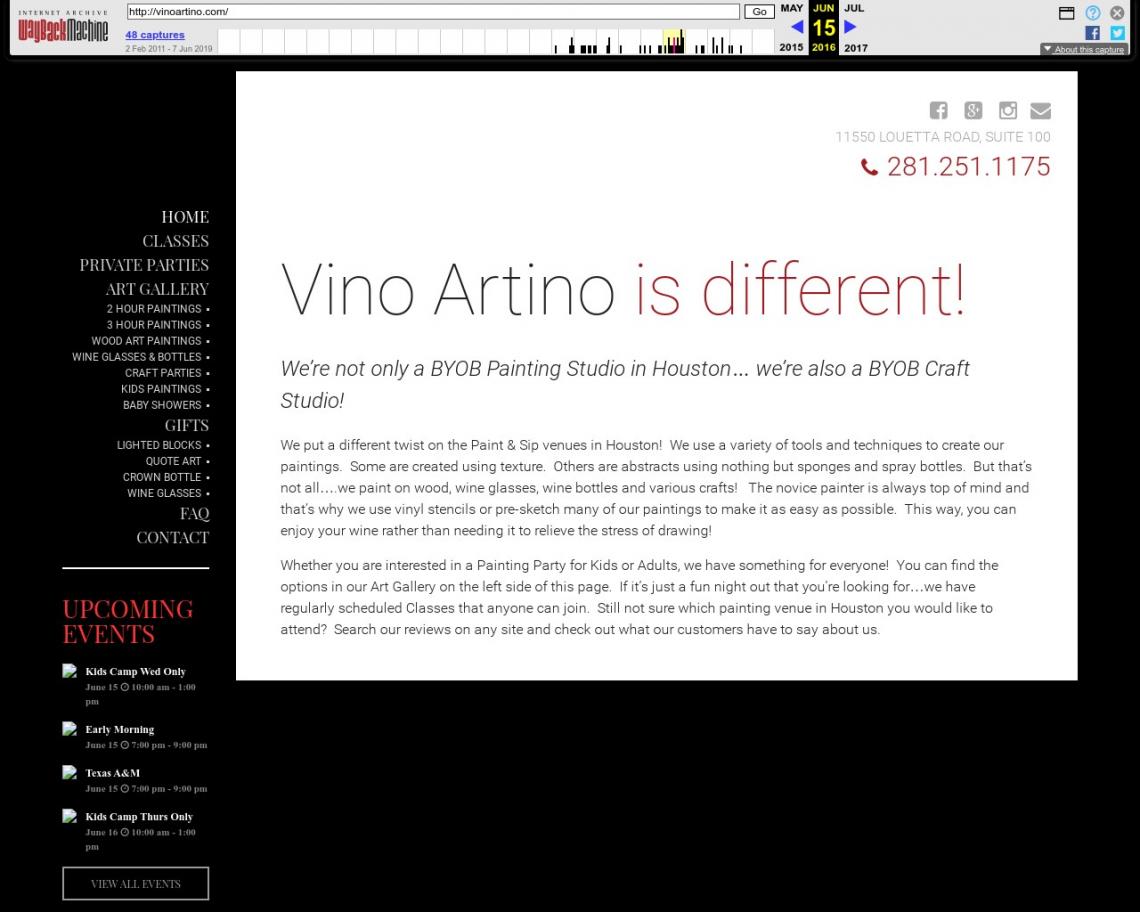
Task: Open Kids Camp Wed Only event link
Action: 135,671
